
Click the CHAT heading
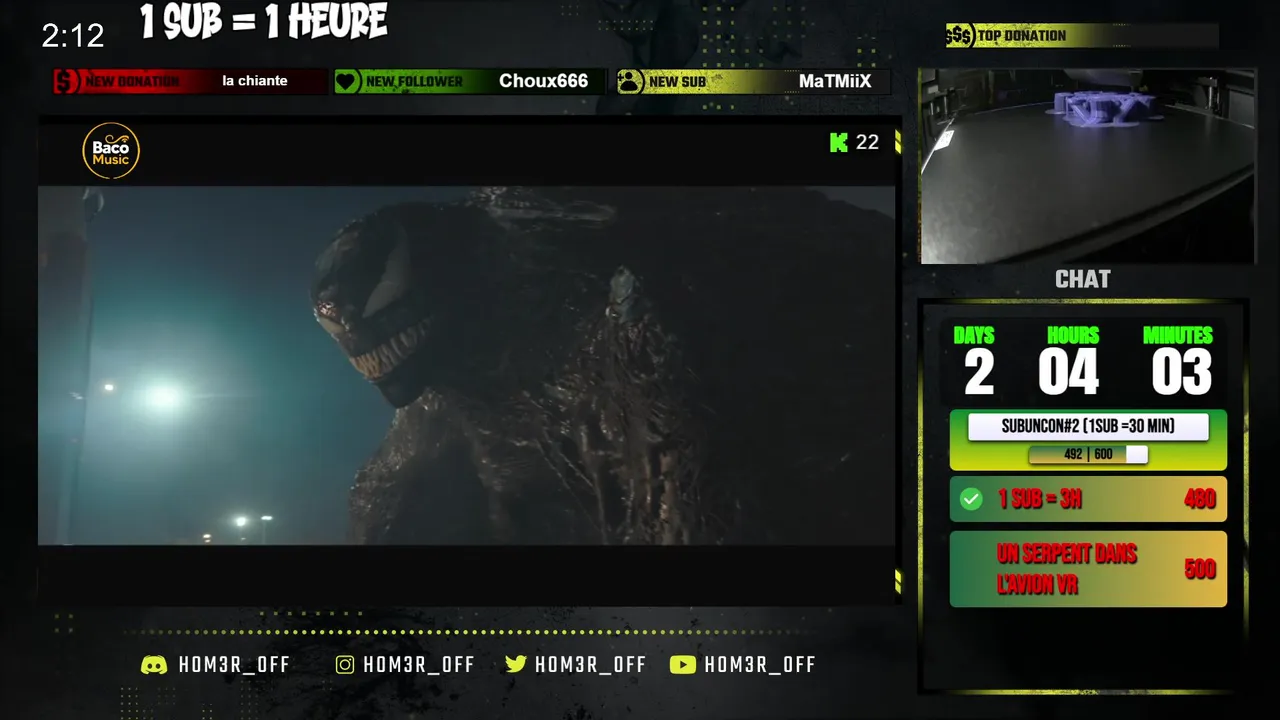click(1083, 280)
